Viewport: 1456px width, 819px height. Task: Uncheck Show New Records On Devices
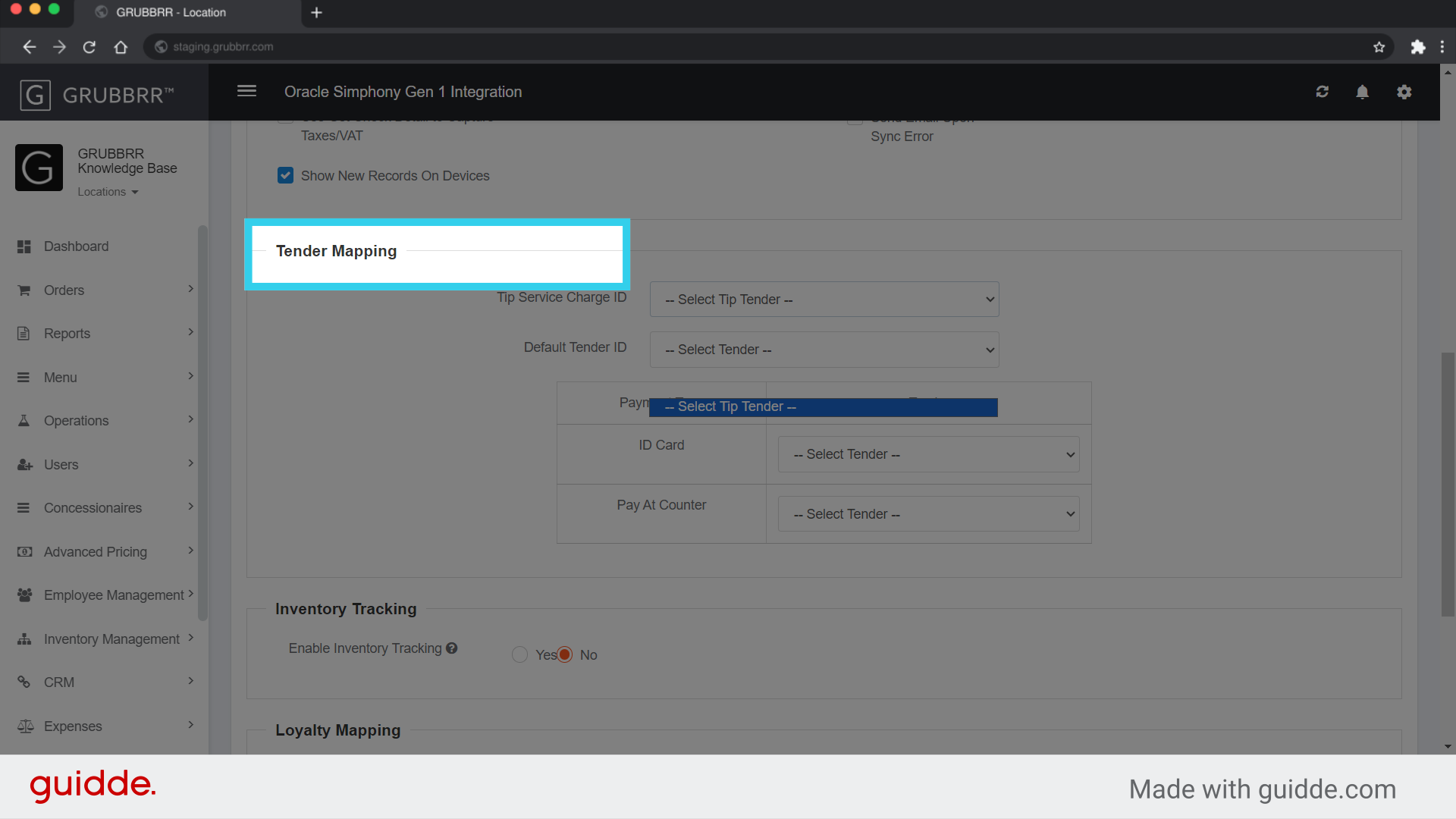click(x=285, y=176)
